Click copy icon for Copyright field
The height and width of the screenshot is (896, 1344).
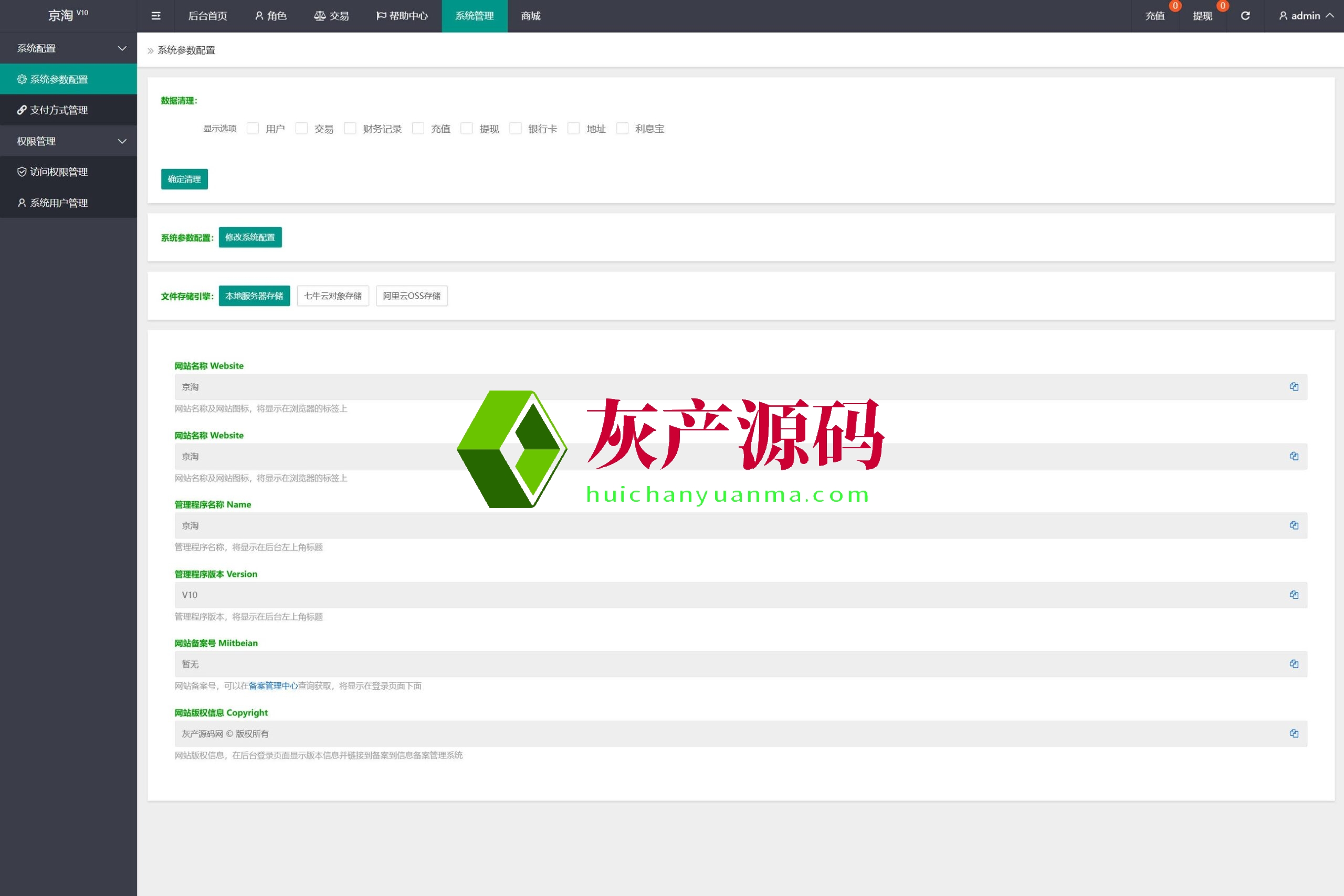pos(1294,733)
